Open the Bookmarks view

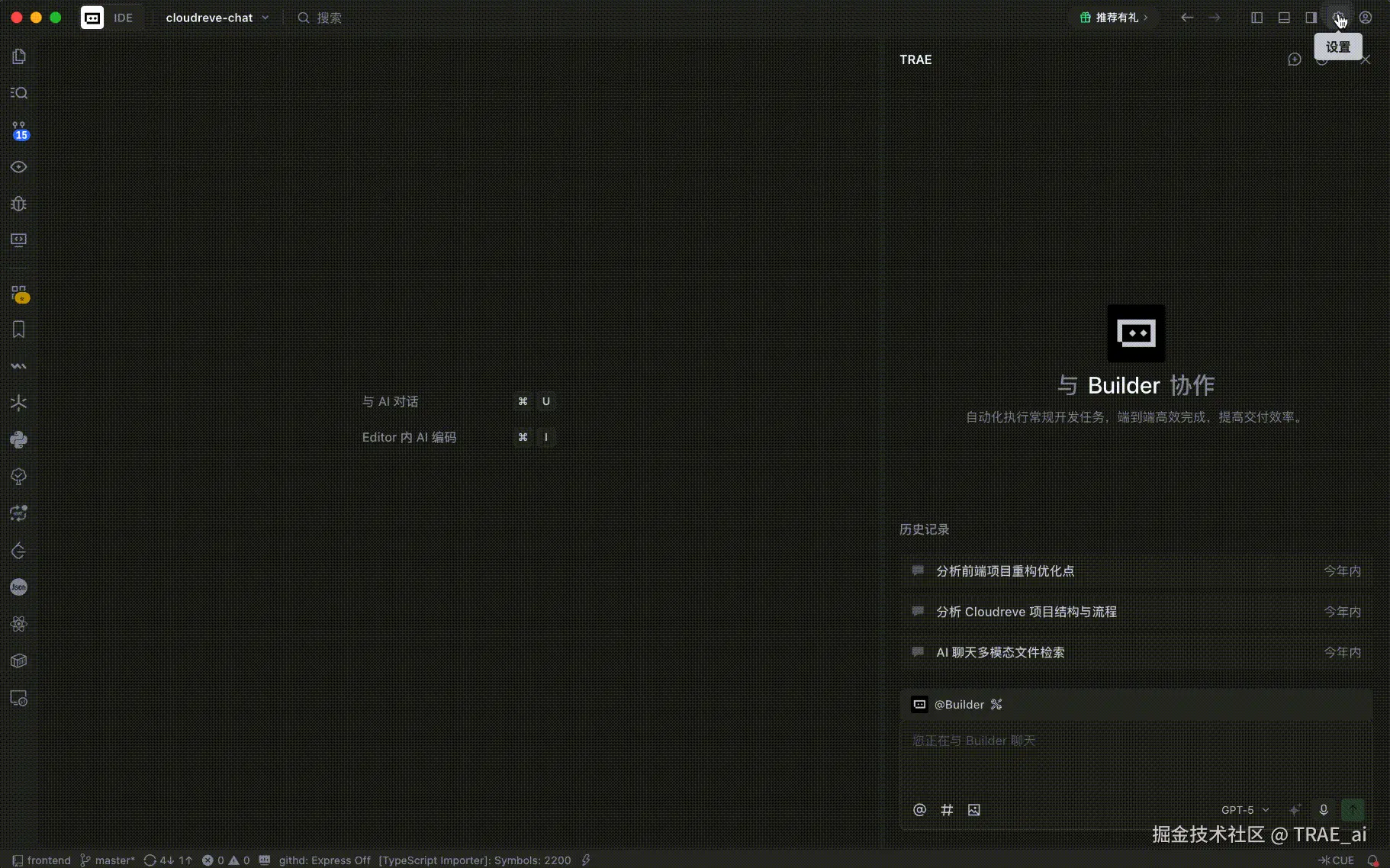(x=19, y=330)
